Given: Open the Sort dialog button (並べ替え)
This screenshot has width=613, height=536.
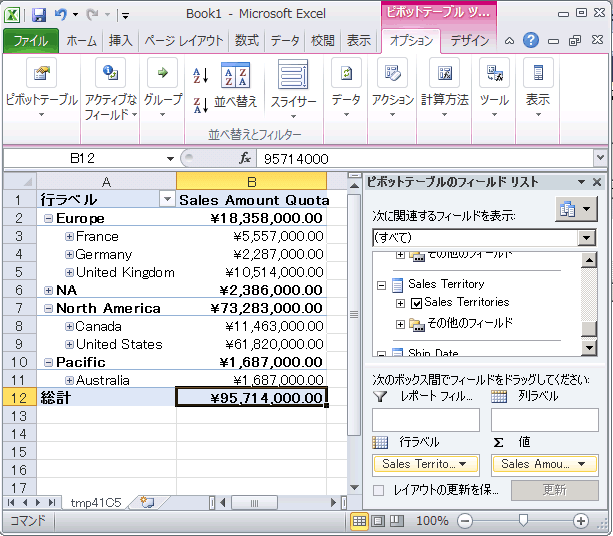Looking at the screenshot, I should pyautogui.click(x=235, y=85).
